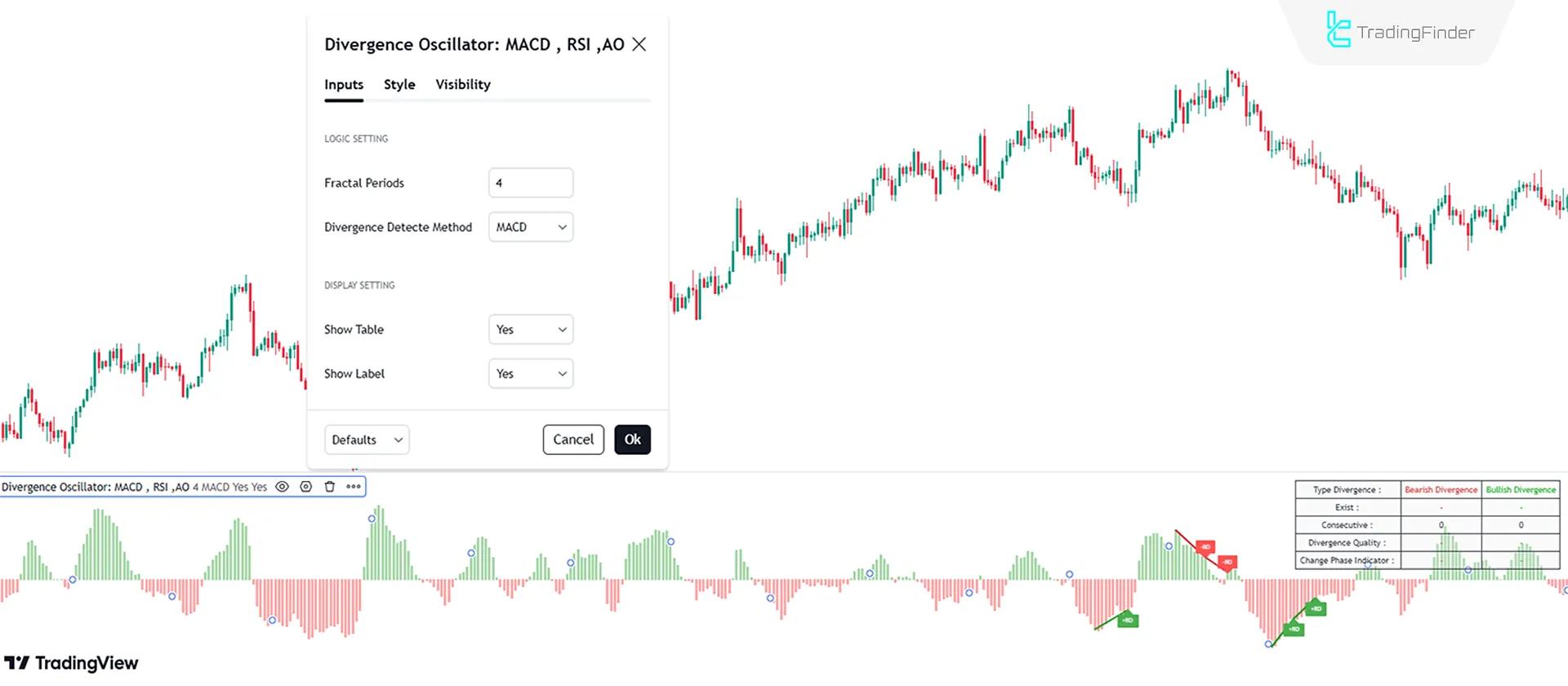Viewport: 1568px width, 686px height.
Task: Open the Show Label dropdown
Action: pos(530,373)
